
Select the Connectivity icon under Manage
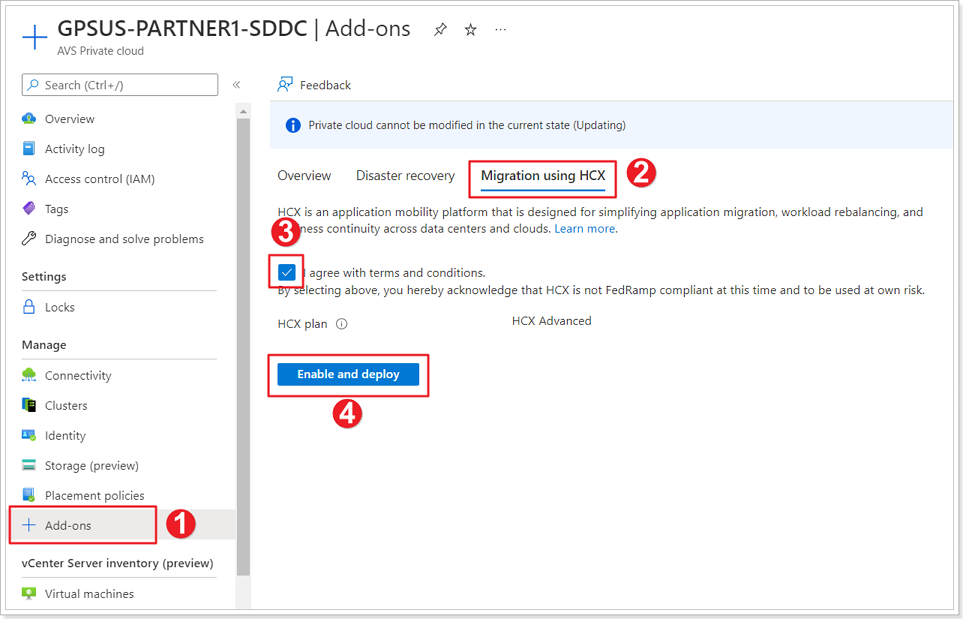click(30, 375)
